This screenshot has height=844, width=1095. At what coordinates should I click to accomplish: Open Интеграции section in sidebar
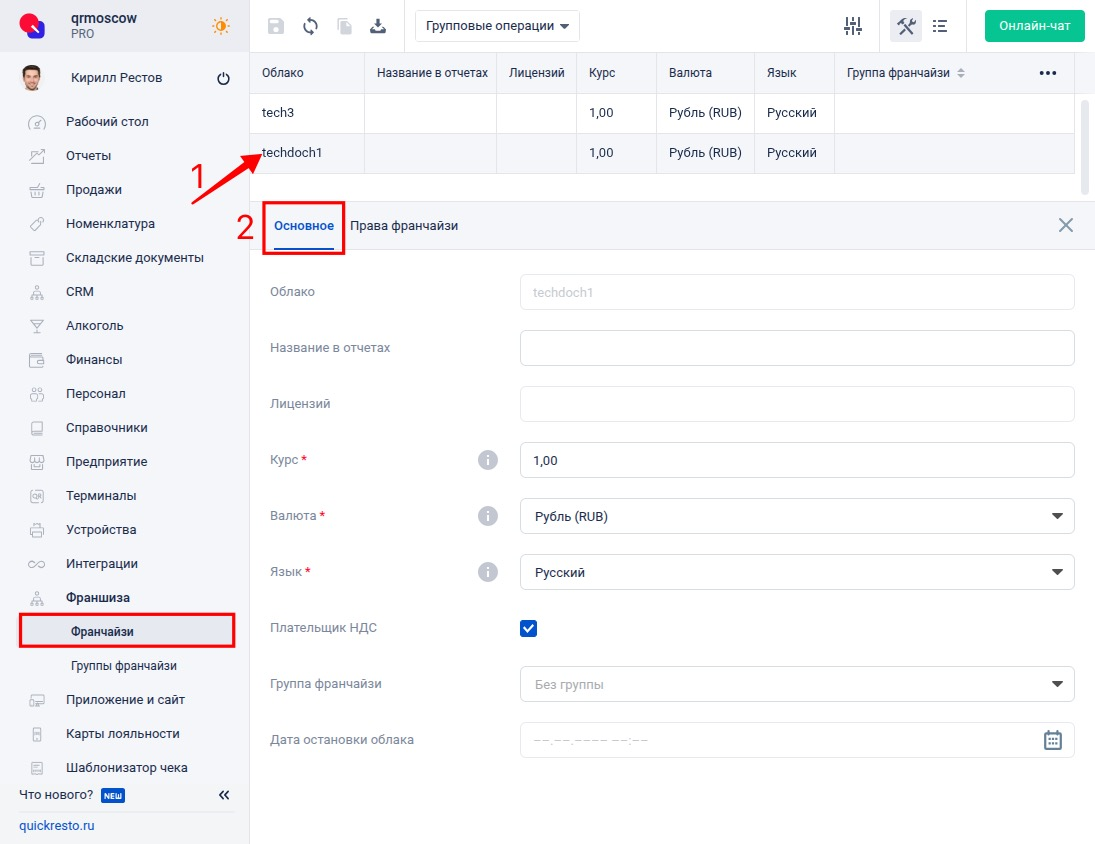[101, 563]
